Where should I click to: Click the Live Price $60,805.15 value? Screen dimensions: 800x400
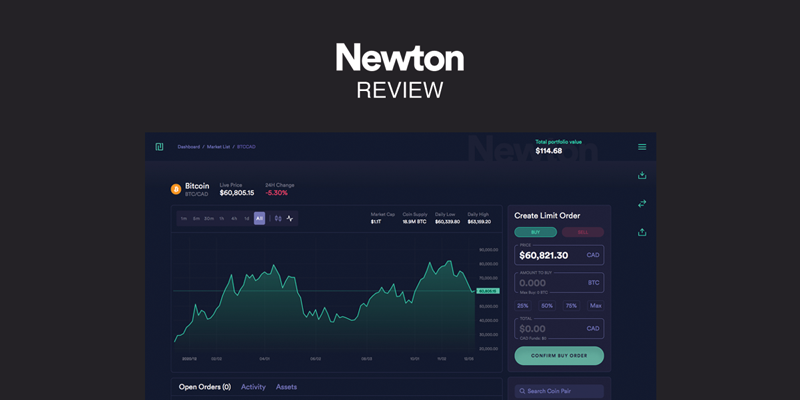237,193
